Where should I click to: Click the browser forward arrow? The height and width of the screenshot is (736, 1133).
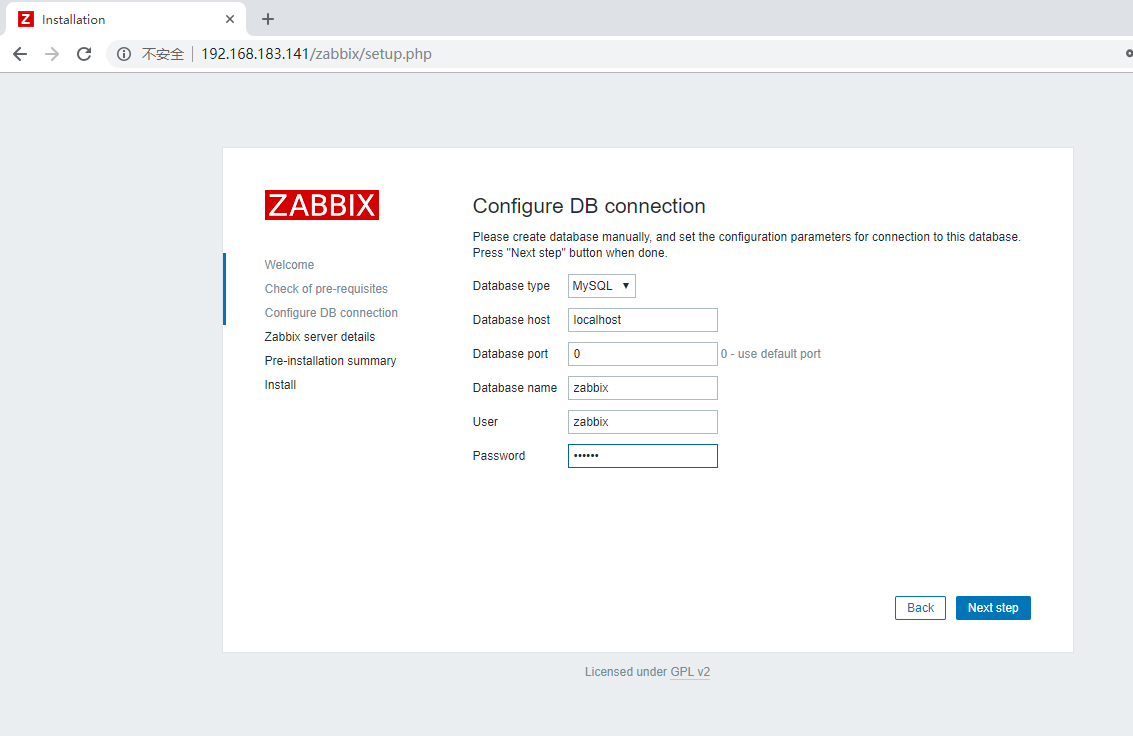(52, 54)
